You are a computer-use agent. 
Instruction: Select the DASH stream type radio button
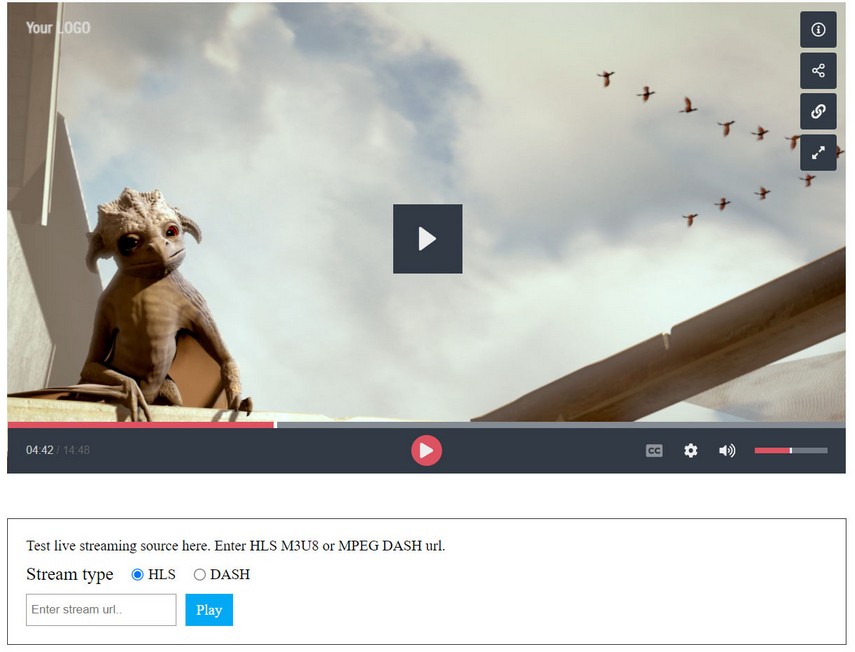pos(200,575)
